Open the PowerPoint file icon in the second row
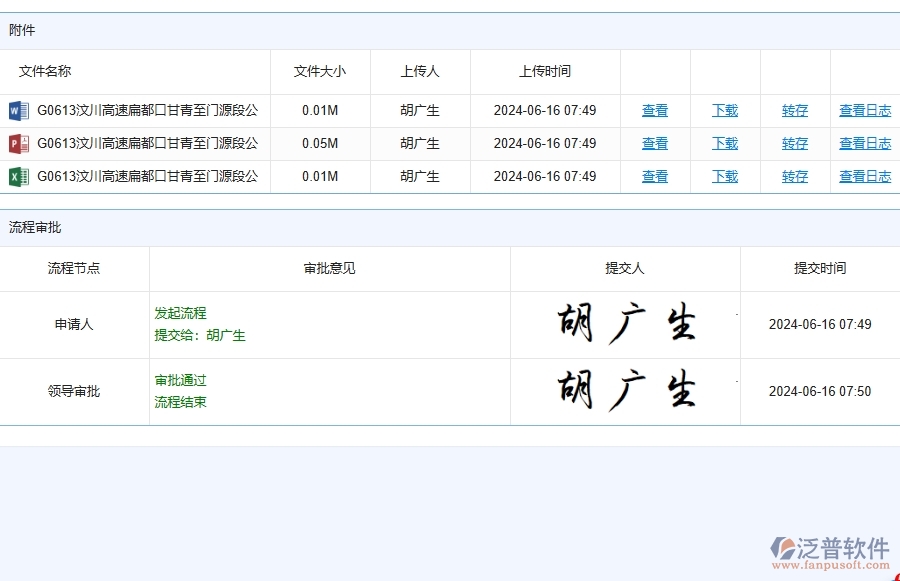The image size is (900, 581). [21, 143]
